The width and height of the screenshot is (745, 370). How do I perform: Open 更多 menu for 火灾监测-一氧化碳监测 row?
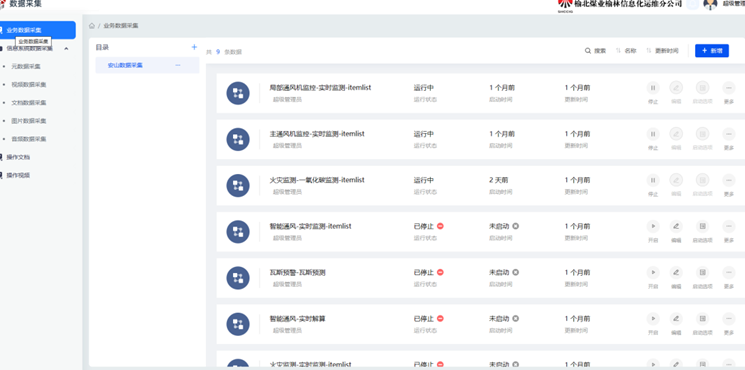729,180
